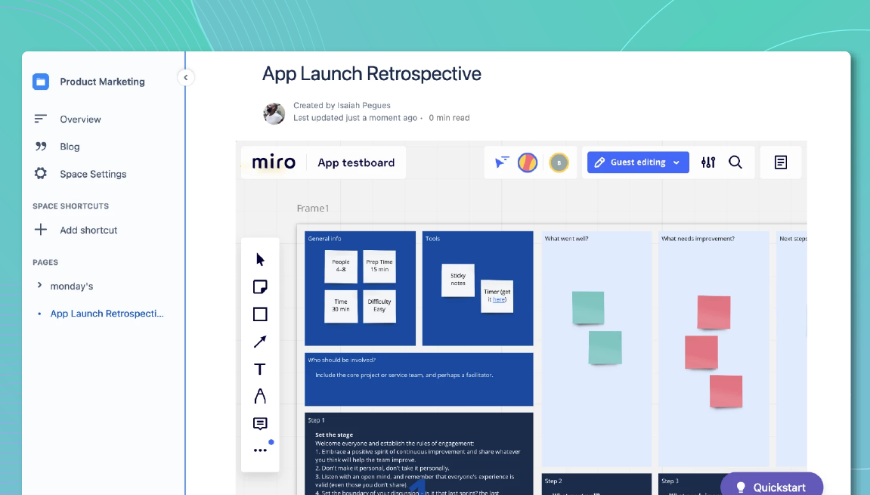This screenshot has width=870, height=495.
Task: Select the Text tool
Action: coord(260,369)
